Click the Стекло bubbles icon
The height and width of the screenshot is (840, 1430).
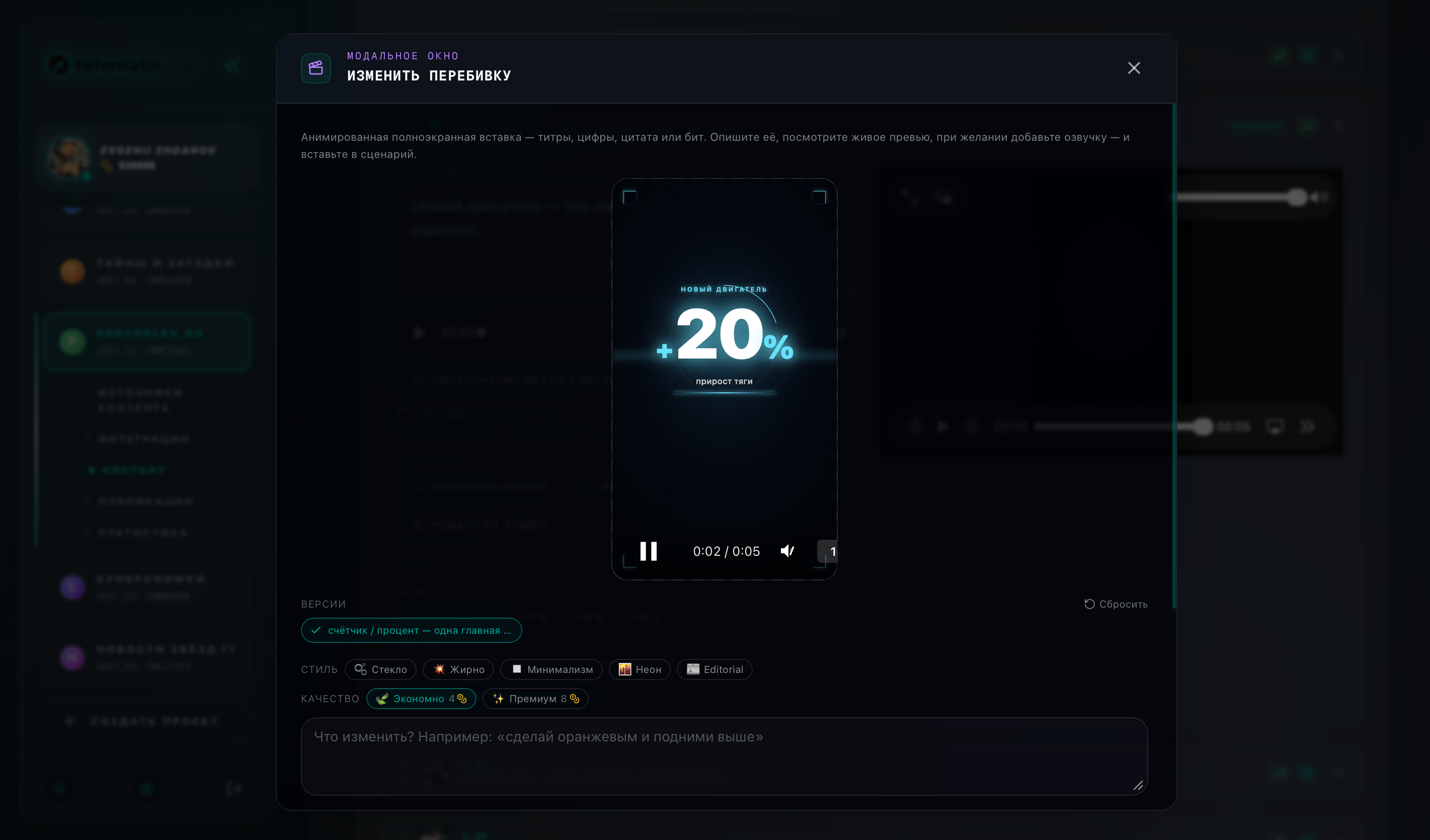[360, 669]
